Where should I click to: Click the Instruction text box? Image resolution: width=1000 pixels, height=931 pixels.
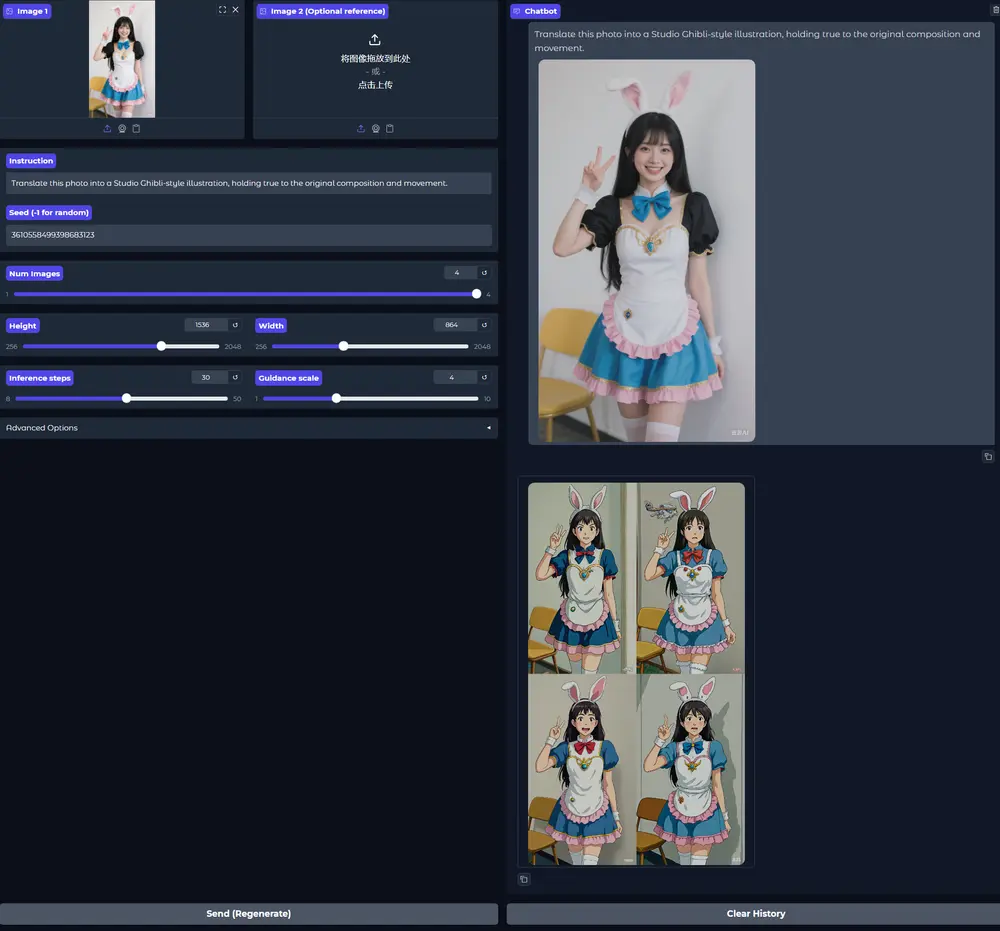248,183
